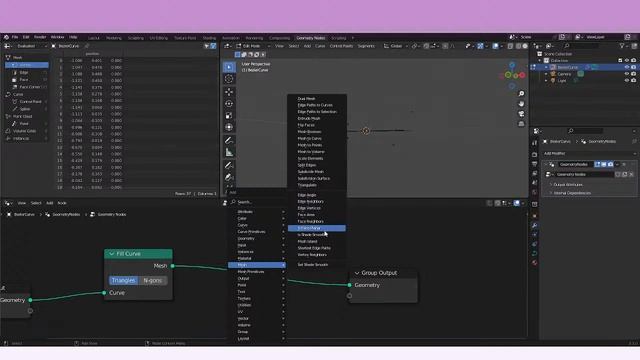Viewport: 640px width, 360px height.
Task: Open the Tool properties tab
Action: [x=535, y=143]
